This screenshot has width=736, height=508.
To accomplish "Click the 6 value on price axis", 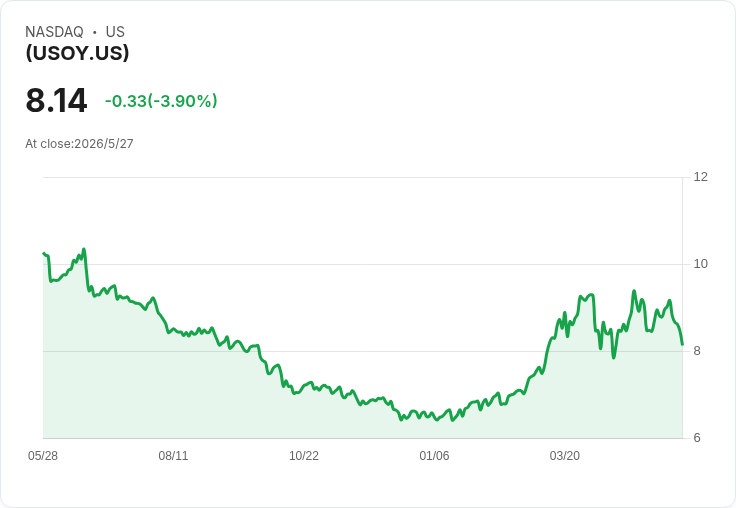I will (x=697, y=438).
